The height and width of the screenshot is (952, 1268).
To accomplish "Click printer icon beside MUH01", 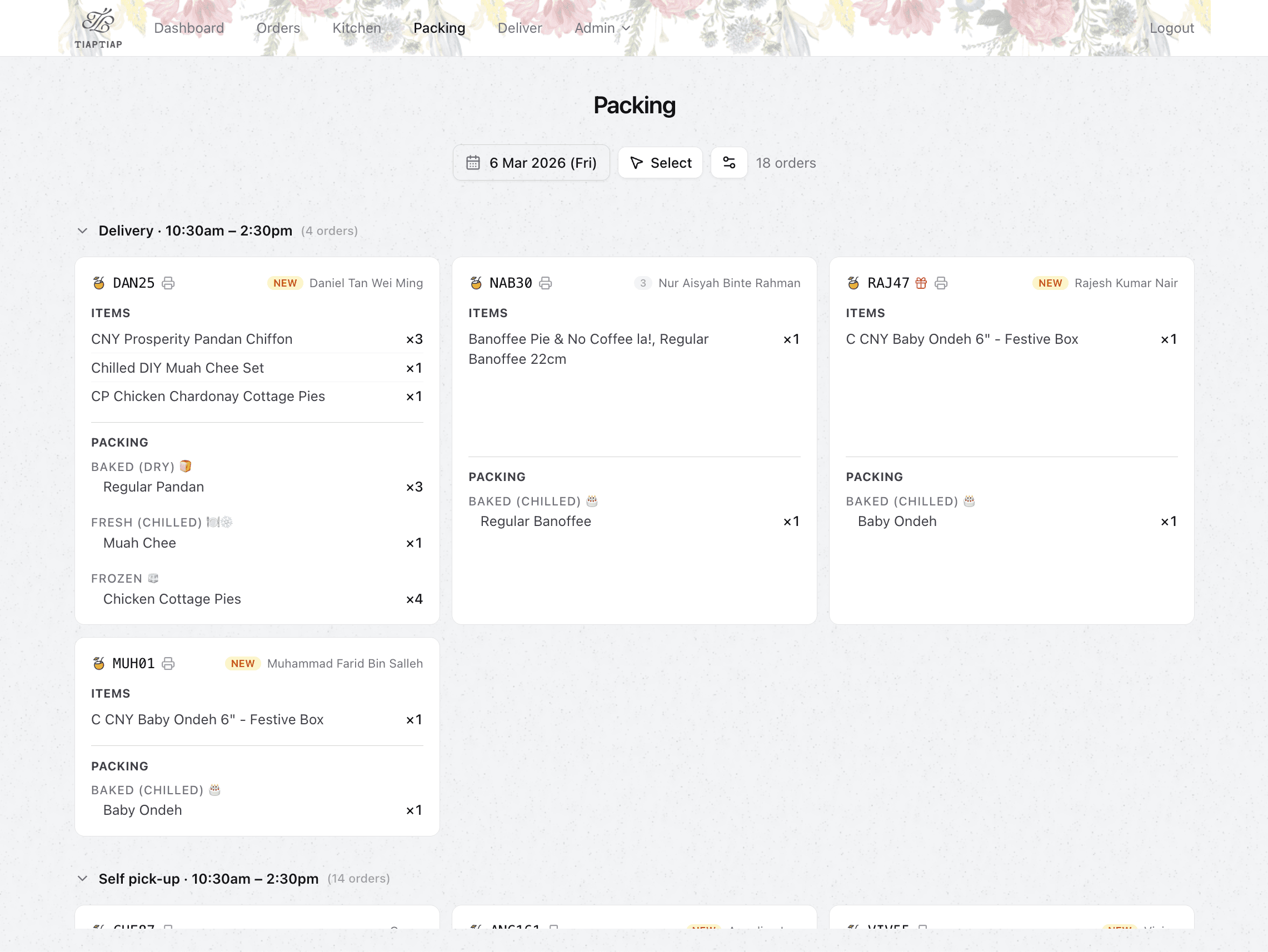I will click(x=168, y=664).
